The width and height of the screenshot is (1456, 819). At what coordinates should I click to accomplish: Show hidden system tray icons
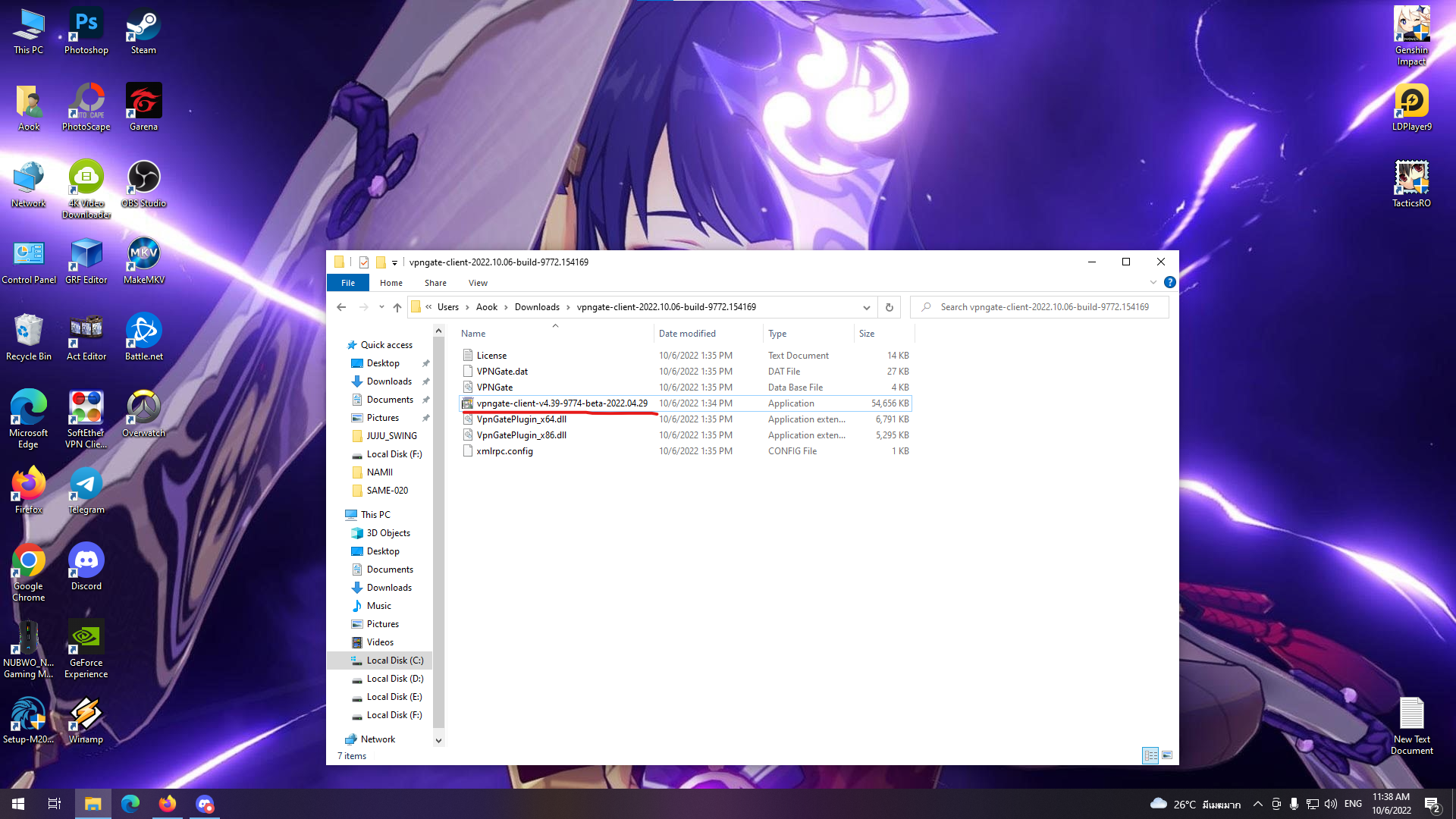pyautogui.click(x=1257, y=804)
